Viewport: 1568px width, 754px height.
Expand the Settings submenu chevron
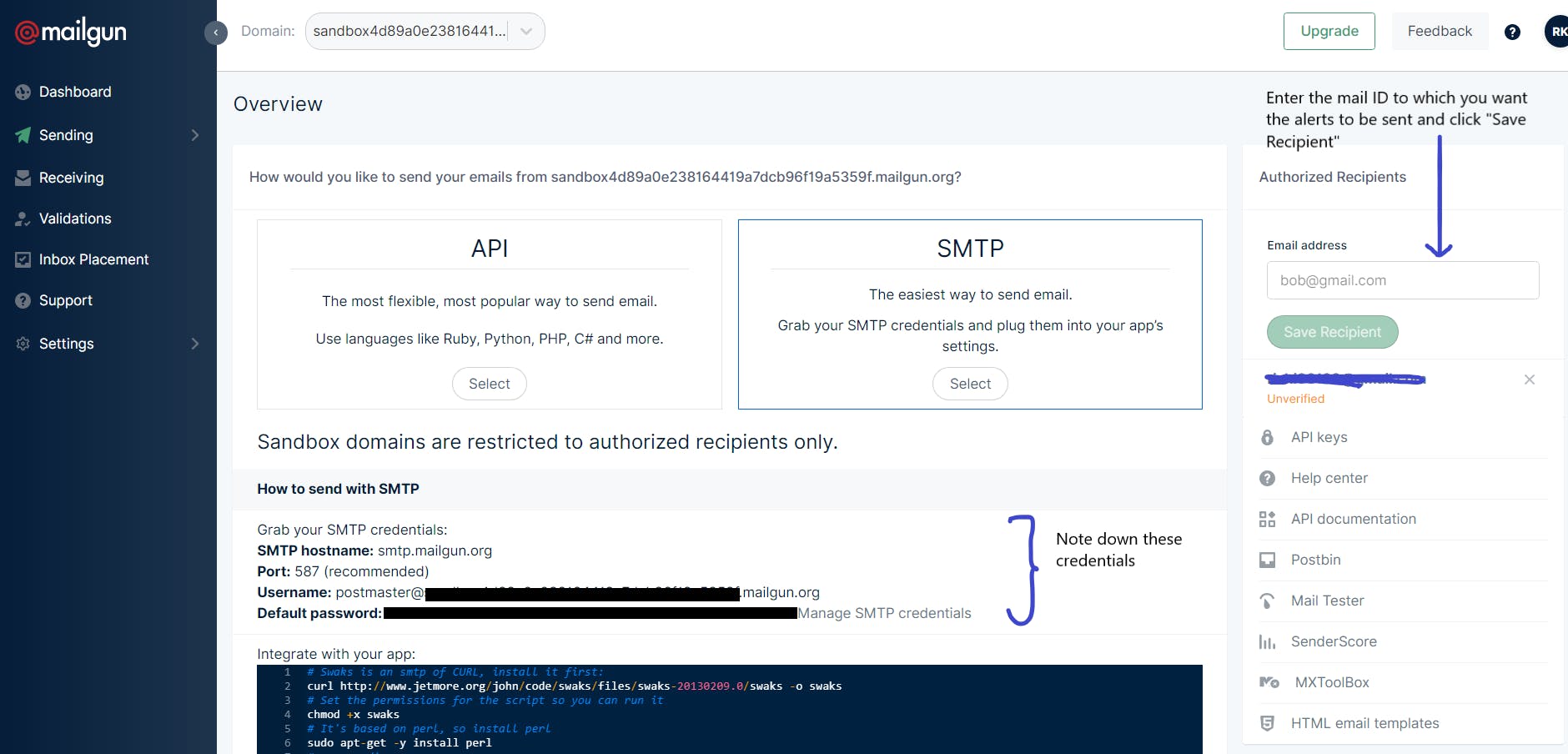[x=195, y=344]
